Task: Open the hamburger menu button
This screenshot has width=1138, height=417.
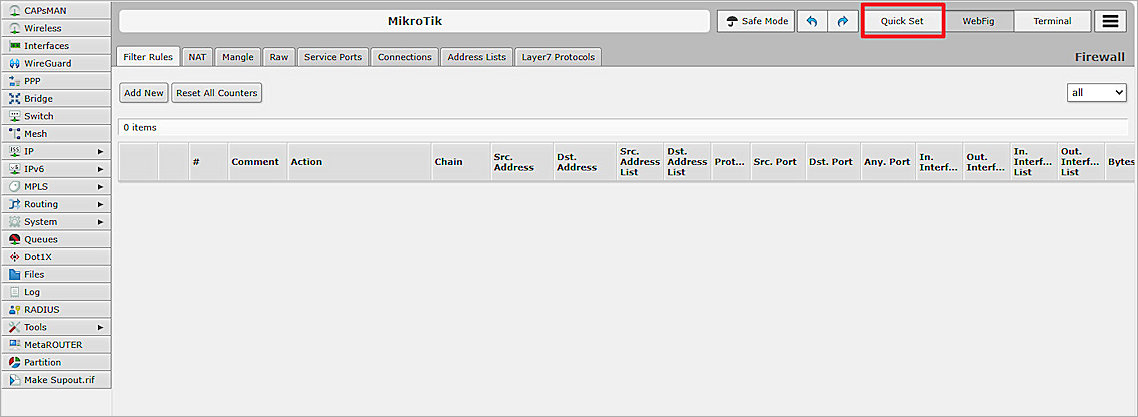Action: [x=1110, y=21]
